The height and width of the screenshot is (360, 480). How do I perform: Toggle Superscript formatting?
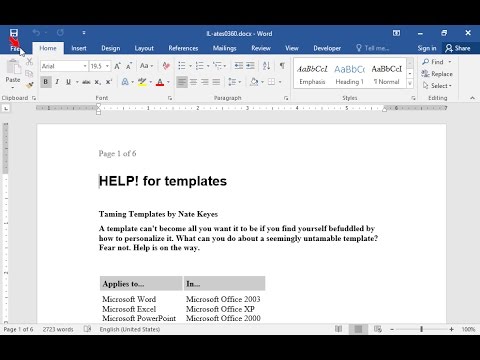[109, 82]
